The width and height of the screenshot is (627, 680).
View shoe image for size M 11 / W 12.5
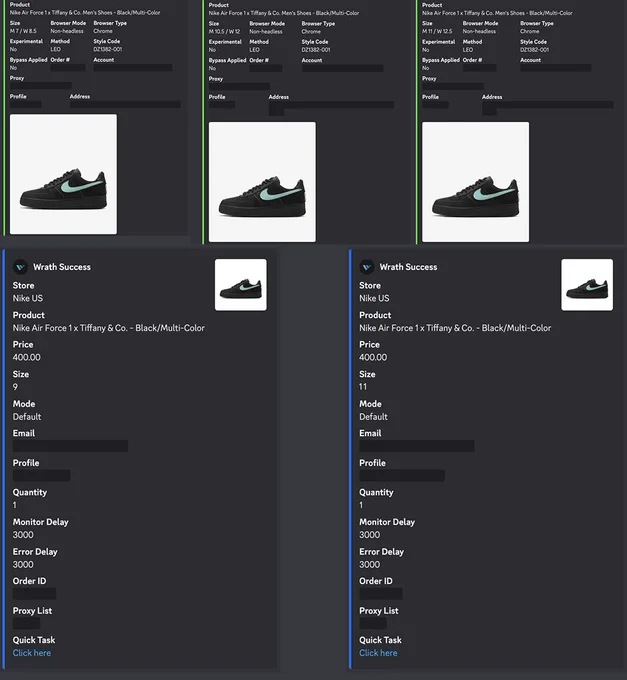click(476, 182)
